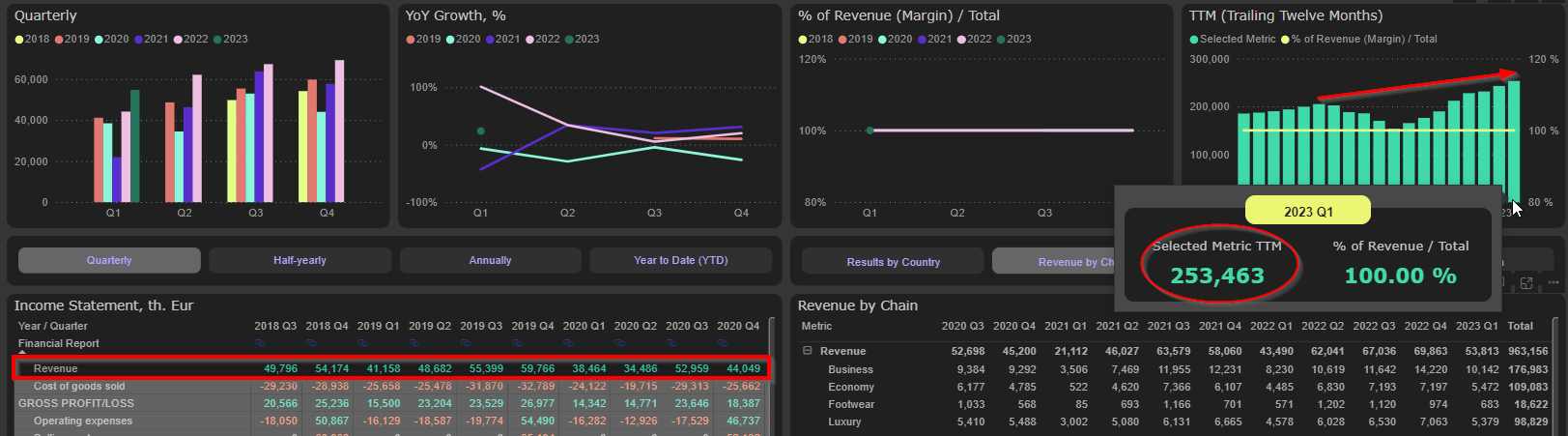This screenshot has height=436, width=1568.
Task: Collapse the Revenue row in Revenue by Chain
Action: [x=808, y=351]
